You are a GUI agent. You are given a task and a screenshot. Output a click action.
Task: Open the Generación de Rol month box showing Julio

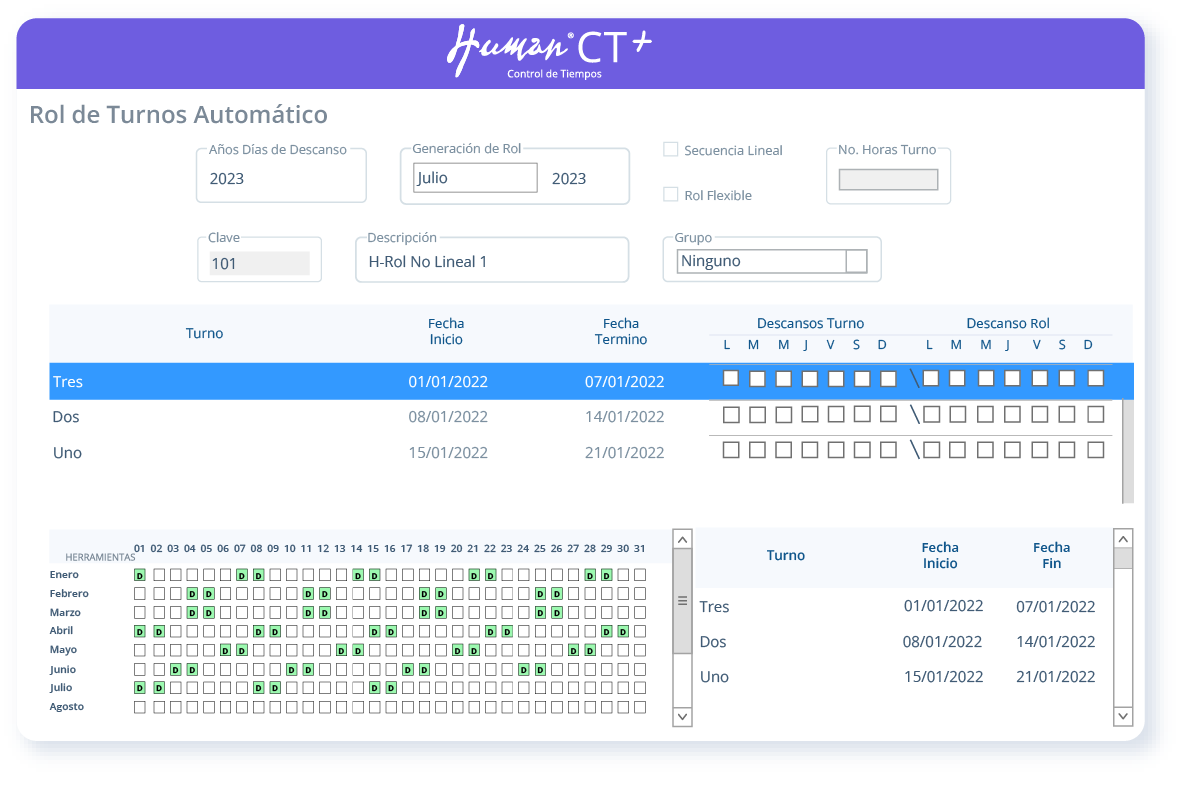475,178
